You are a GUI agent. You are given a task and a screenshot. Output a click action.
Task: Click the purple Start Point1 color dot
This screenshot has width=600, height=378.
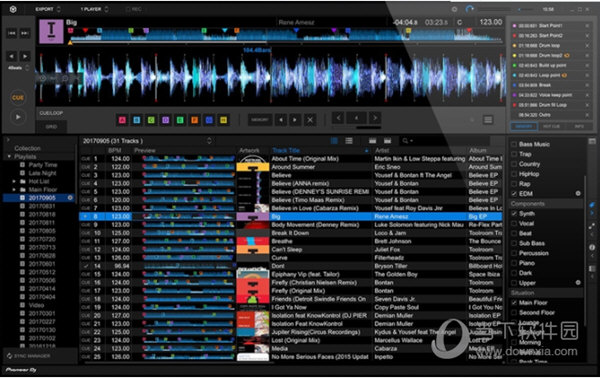515,26
